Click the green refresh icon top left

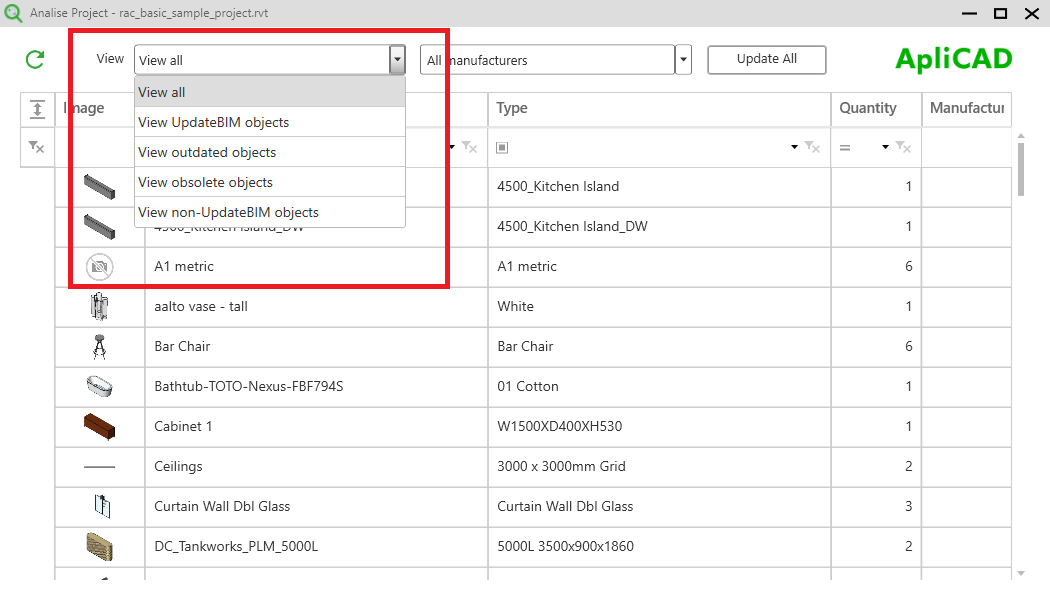(x=33, y=59)
